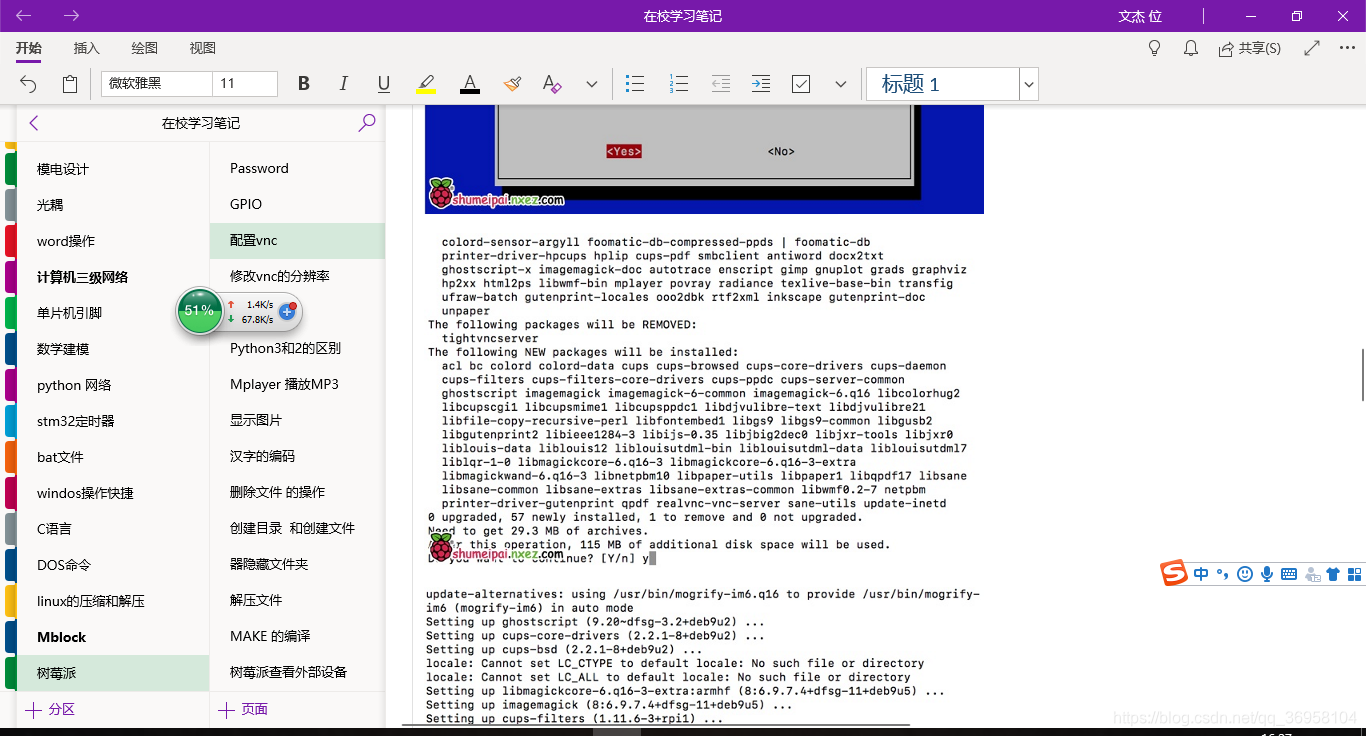Click the account name 文杰 位
The image size is (1366, 736).
[1140, 16]
